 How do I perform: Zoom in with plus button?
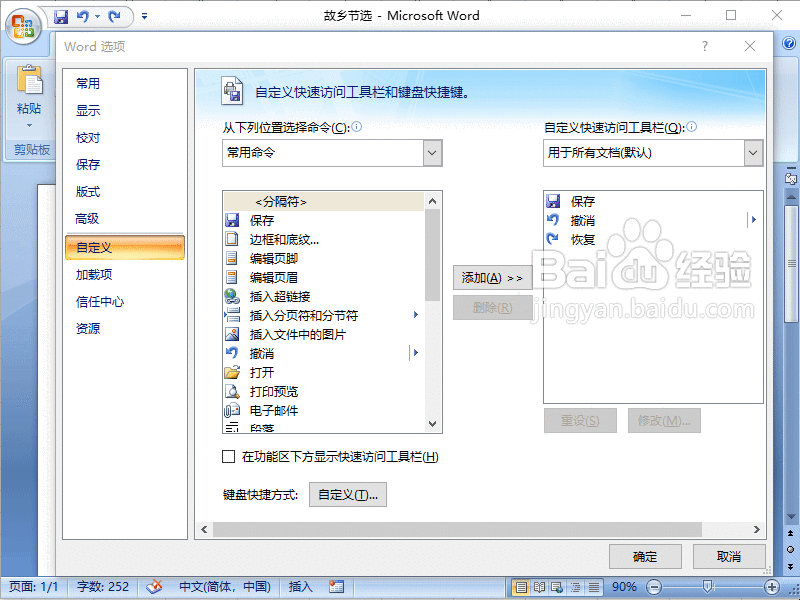click(x=772, y=587)
